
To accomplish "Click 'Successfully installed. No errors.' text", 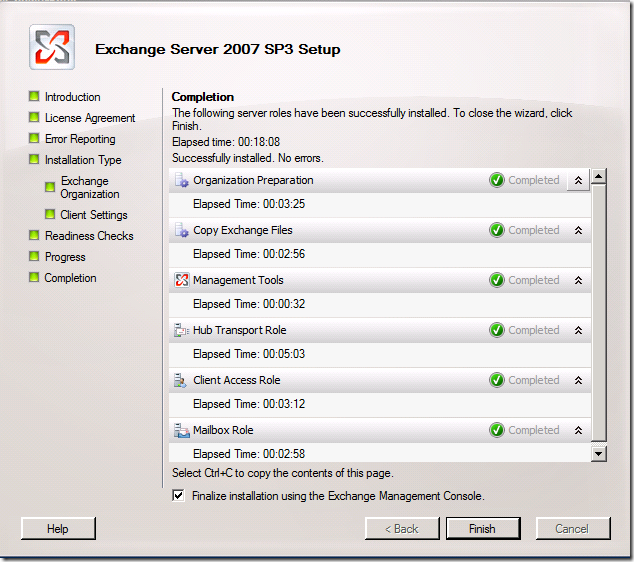I will (248, 158).
